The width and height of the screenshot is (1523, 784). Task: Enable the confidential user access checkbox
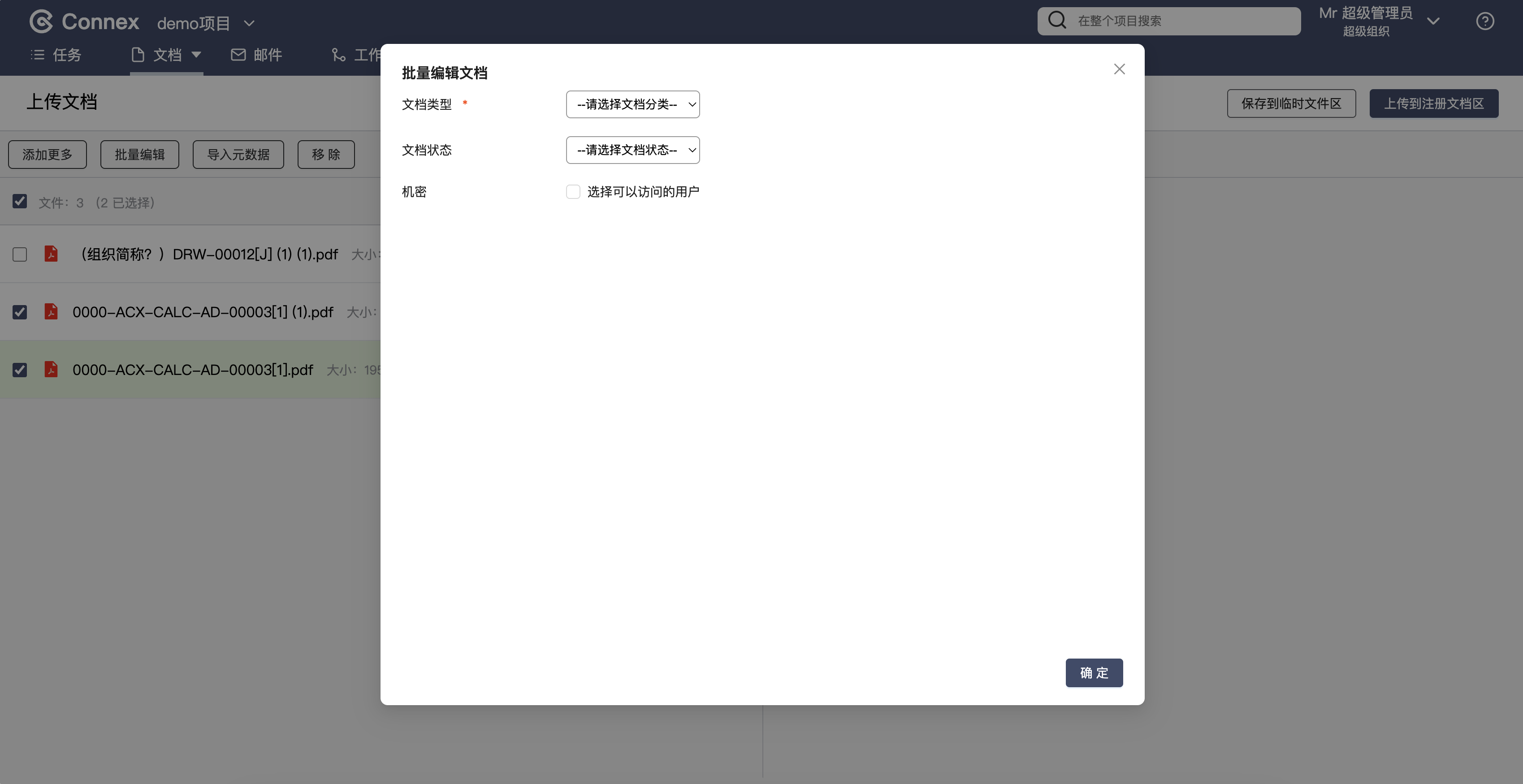point(572,191)
